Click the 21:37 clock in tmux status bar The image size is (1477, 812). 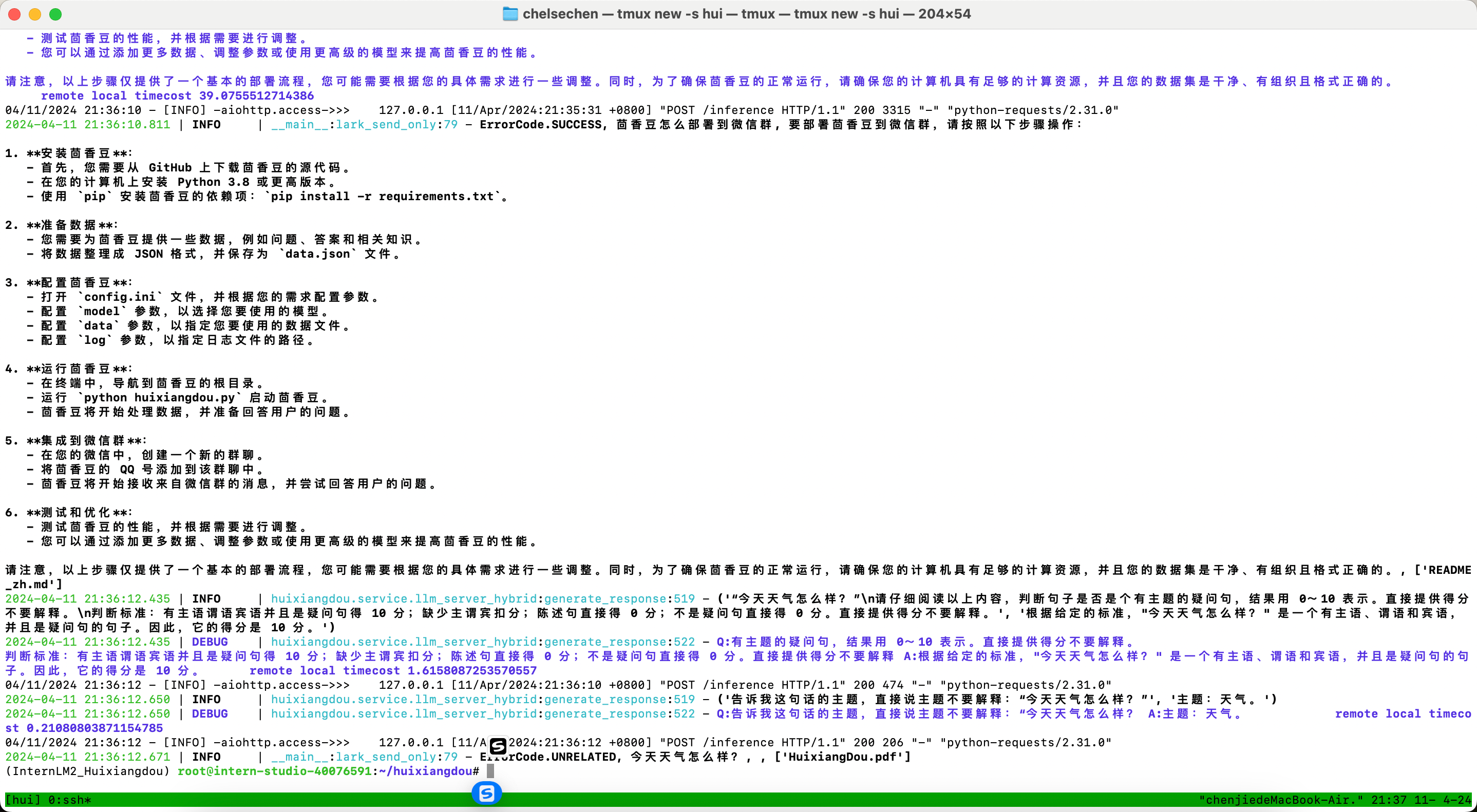1388,800
